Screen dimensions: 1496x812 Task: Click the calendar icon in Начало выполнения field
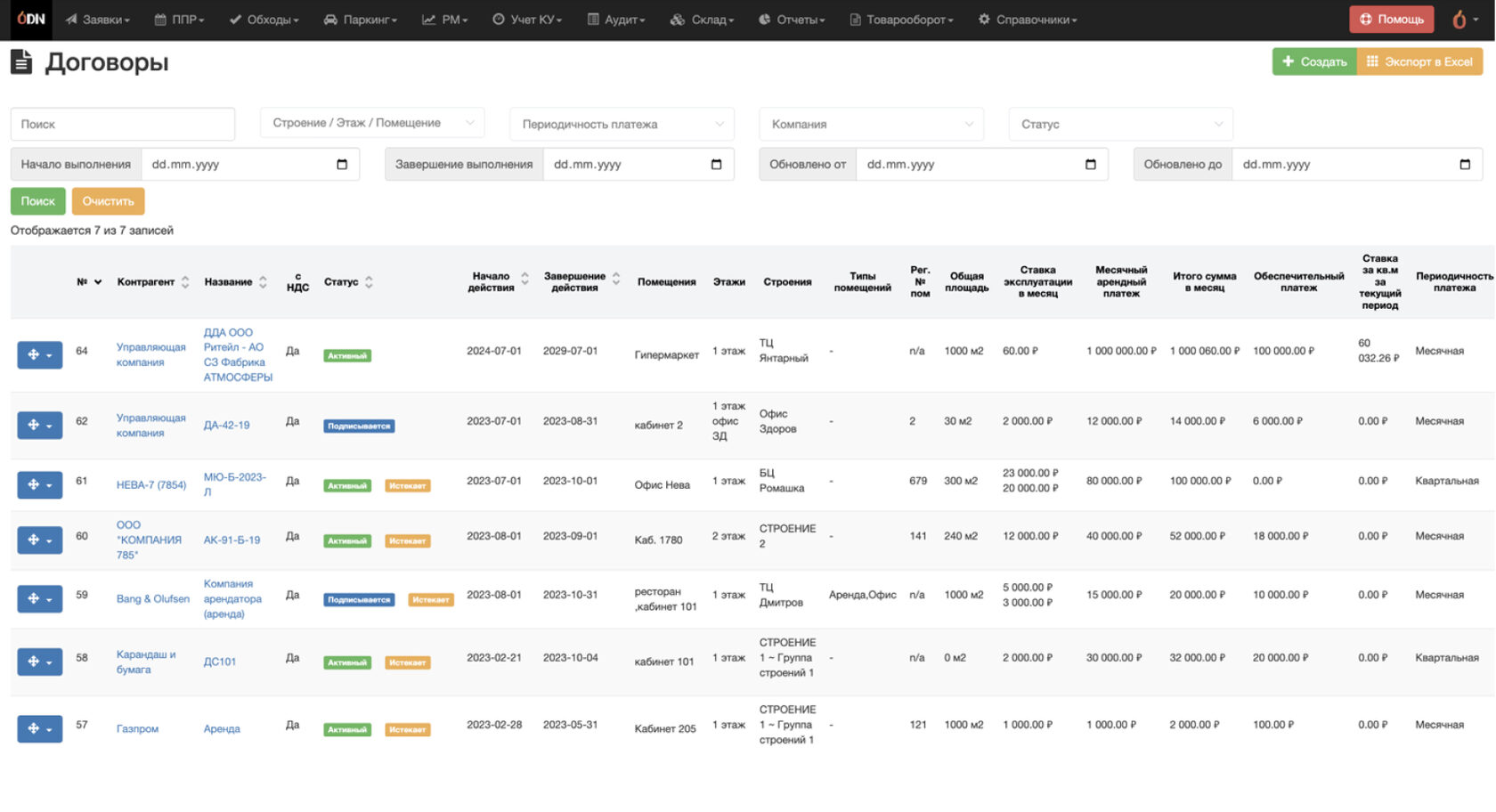click(x=342, y=165)
